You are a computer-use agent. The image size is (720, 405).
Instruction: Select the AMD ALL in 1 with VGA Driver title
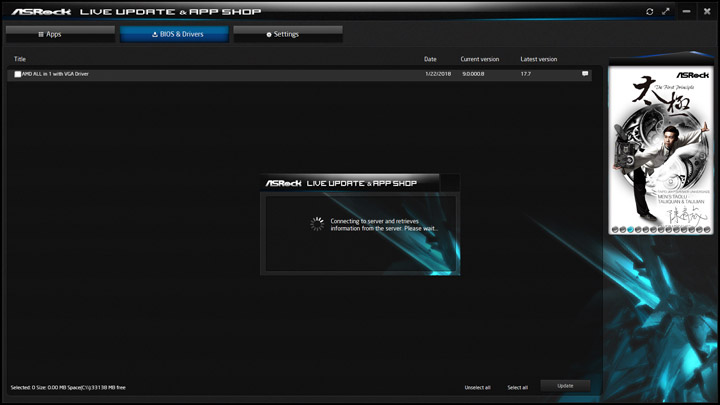coord(55,74)
